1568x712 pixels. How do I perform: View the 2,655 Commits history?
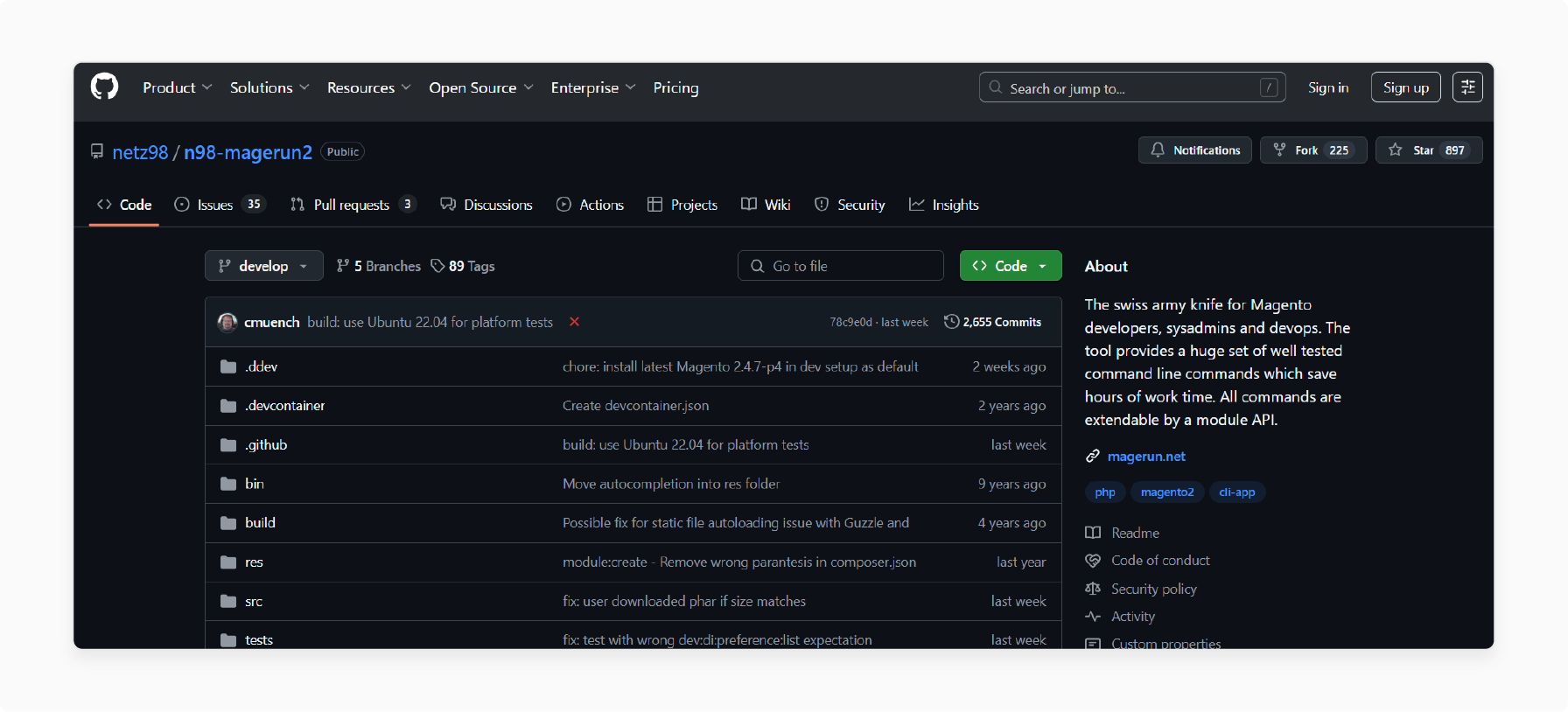(992, 322)
